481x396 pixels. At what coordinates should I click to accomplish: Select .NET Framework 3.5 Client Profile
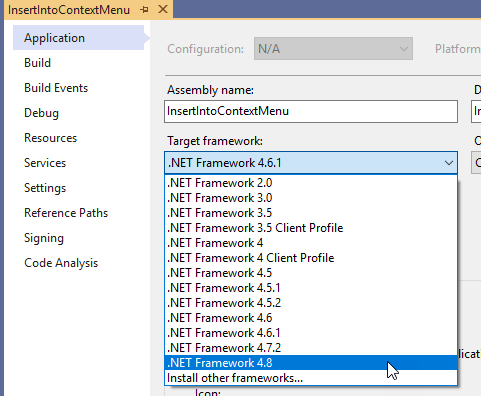point(311,228)
